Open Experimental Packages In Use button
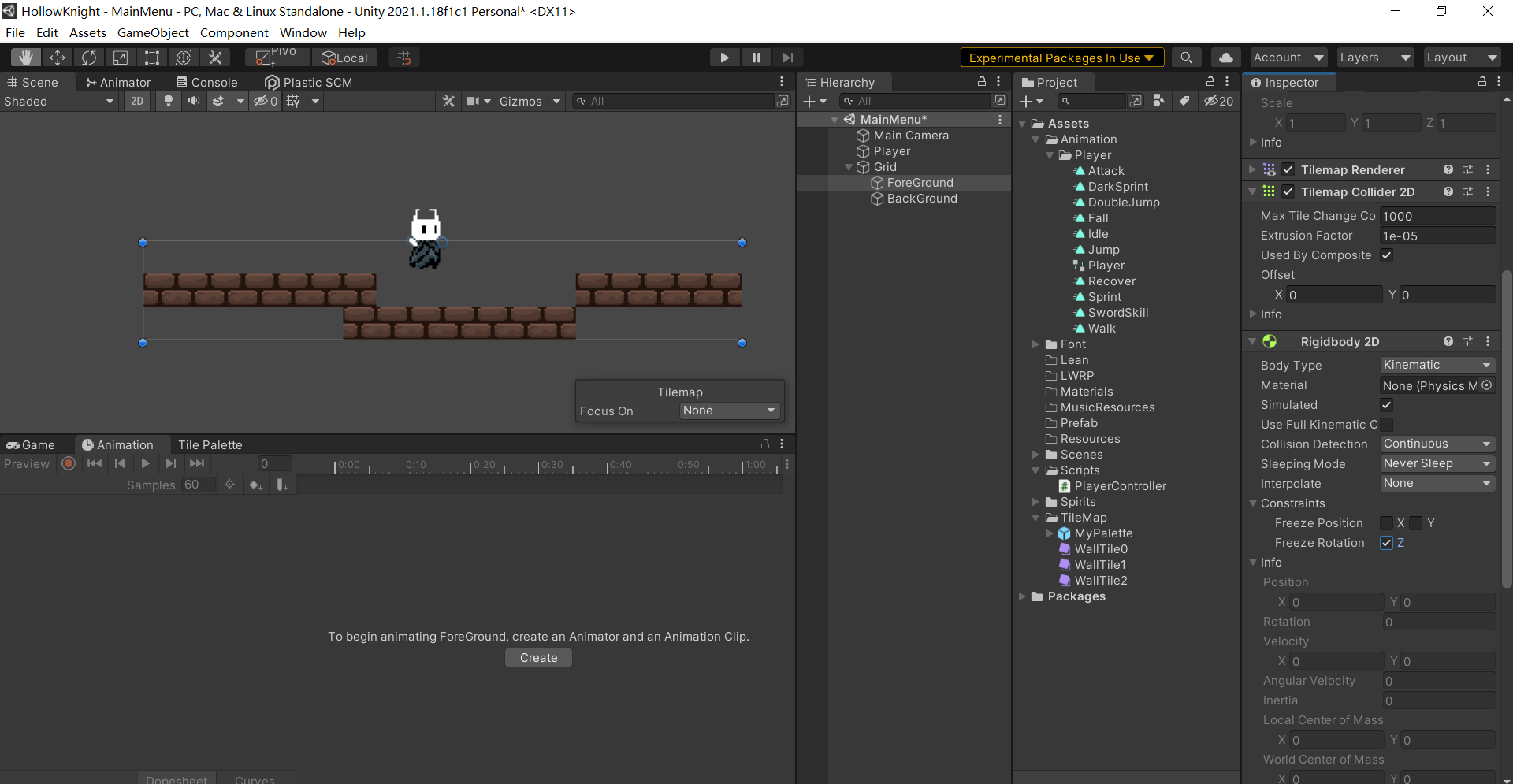The image size is (1513, 784). (1061, 58)
